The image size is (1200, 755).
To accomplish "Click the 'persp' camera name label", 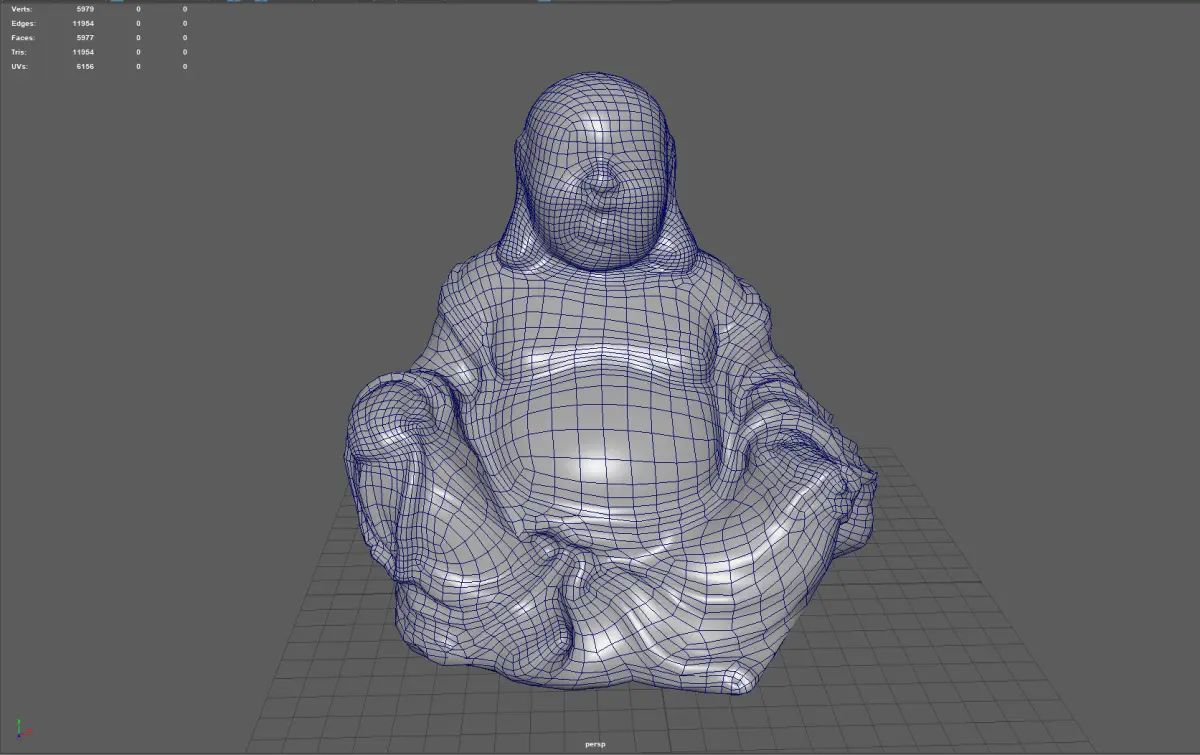I will tap(597, 744).
